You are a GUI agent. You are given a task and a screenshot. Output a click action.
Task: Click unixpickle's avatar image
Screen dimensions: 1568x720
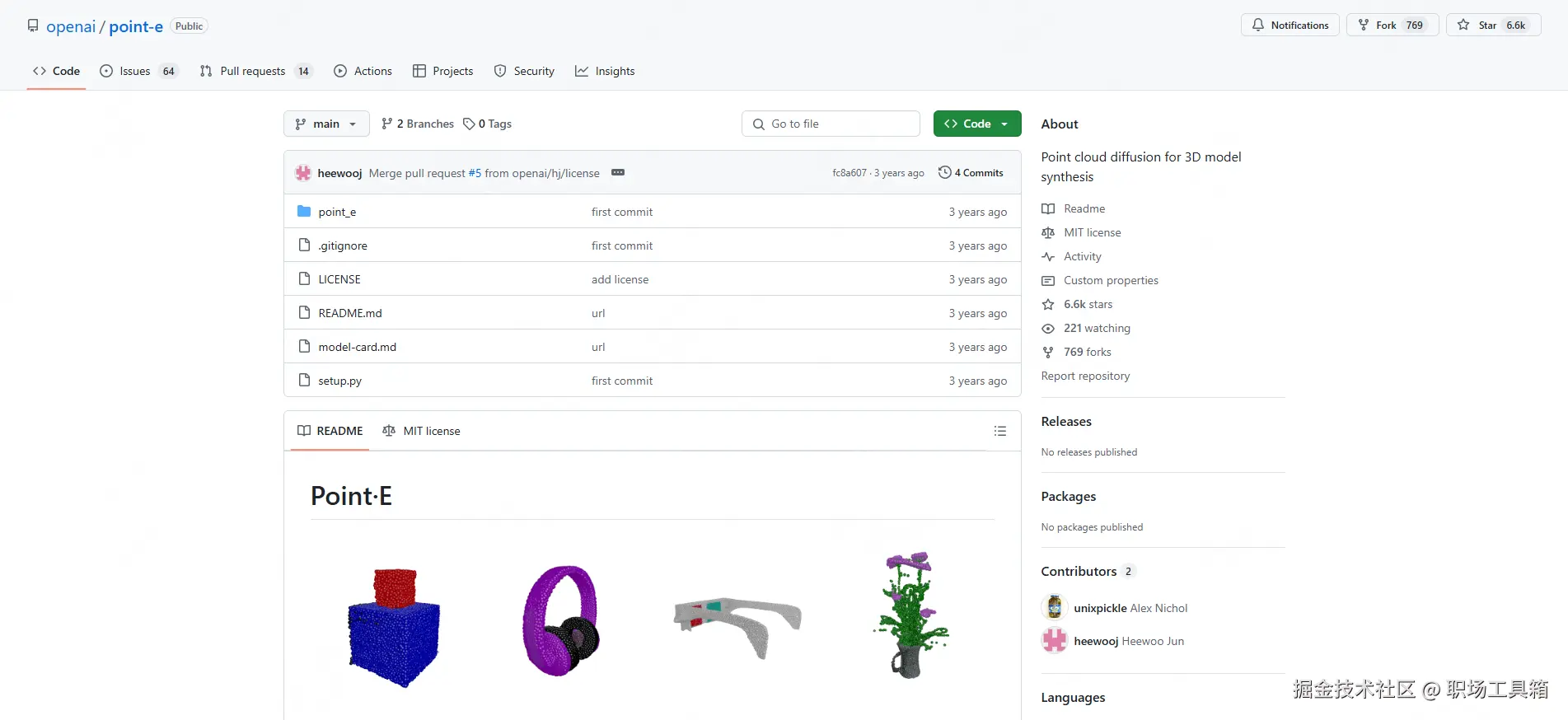(1055, 608)
